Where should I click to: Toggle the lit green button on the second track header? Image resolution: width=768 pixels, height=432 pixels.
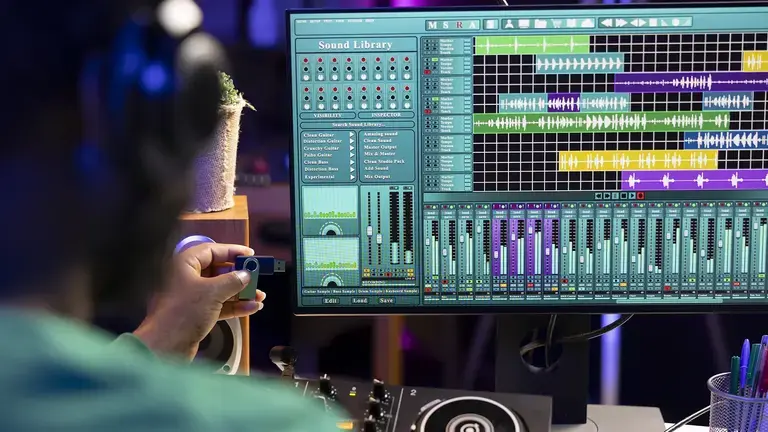point(435,60)
